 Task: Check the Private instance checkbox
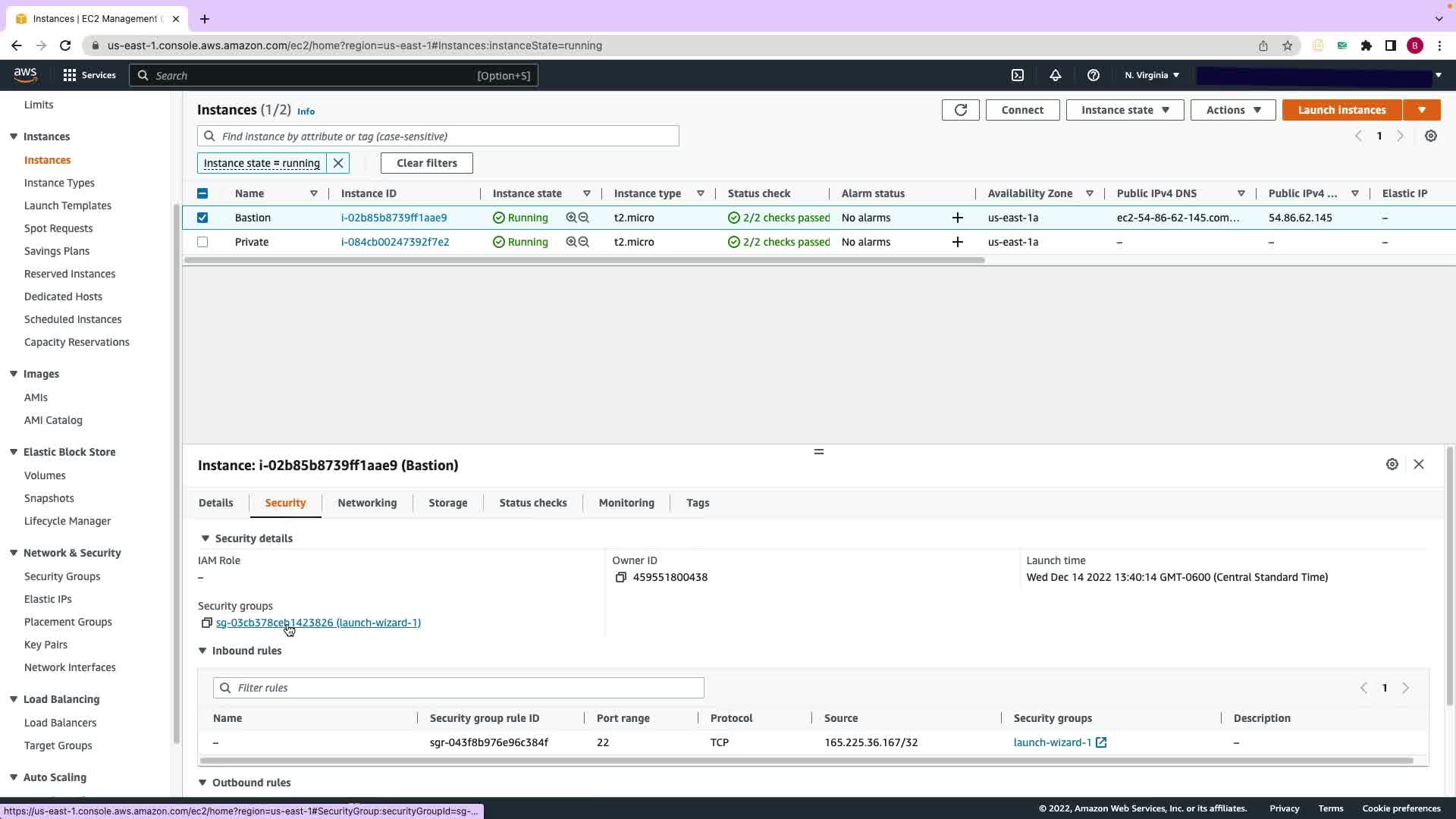202,242
